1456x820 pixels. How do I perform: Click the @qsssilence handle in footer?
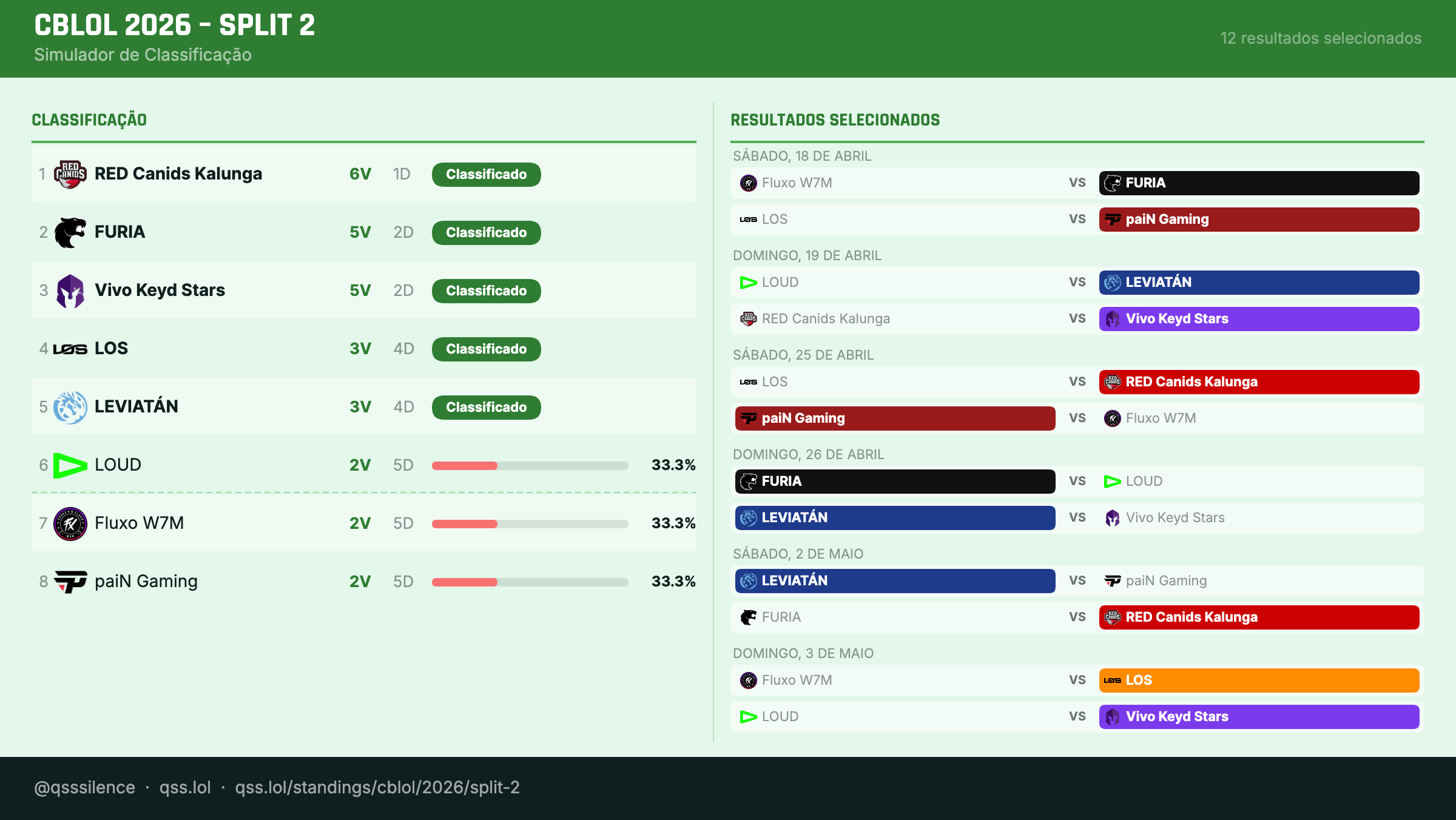[84, 787]
